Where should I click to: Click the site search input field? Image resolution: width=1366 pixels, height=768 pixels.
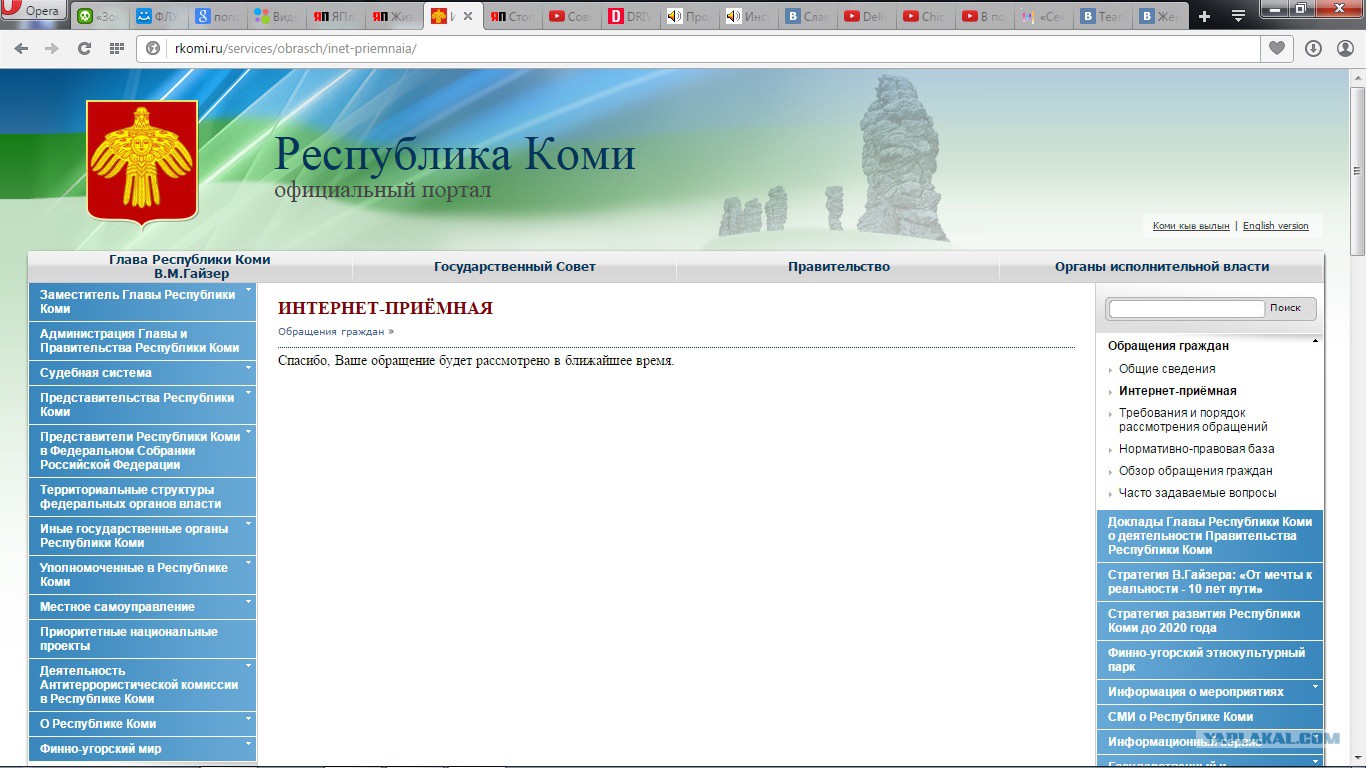click(1186, 309)
